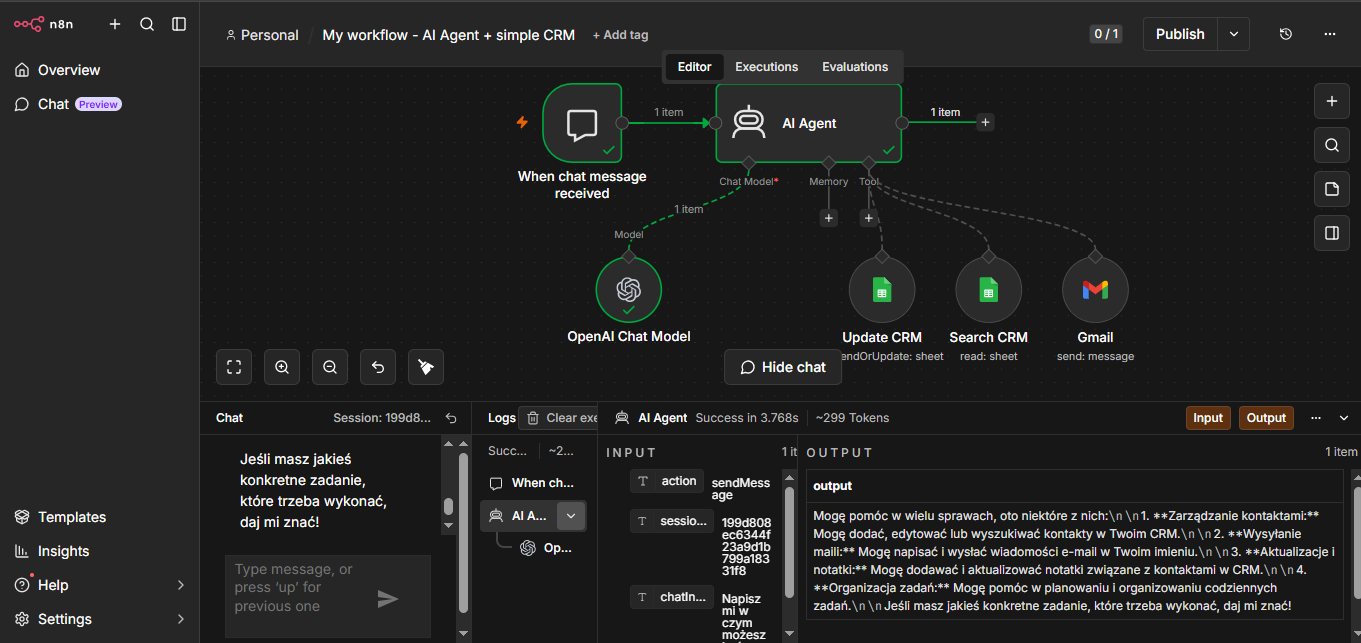Viewport: 1361px width, 643px height.
Task: Switch to the Evaluations tab
Action: pos(855,67)
